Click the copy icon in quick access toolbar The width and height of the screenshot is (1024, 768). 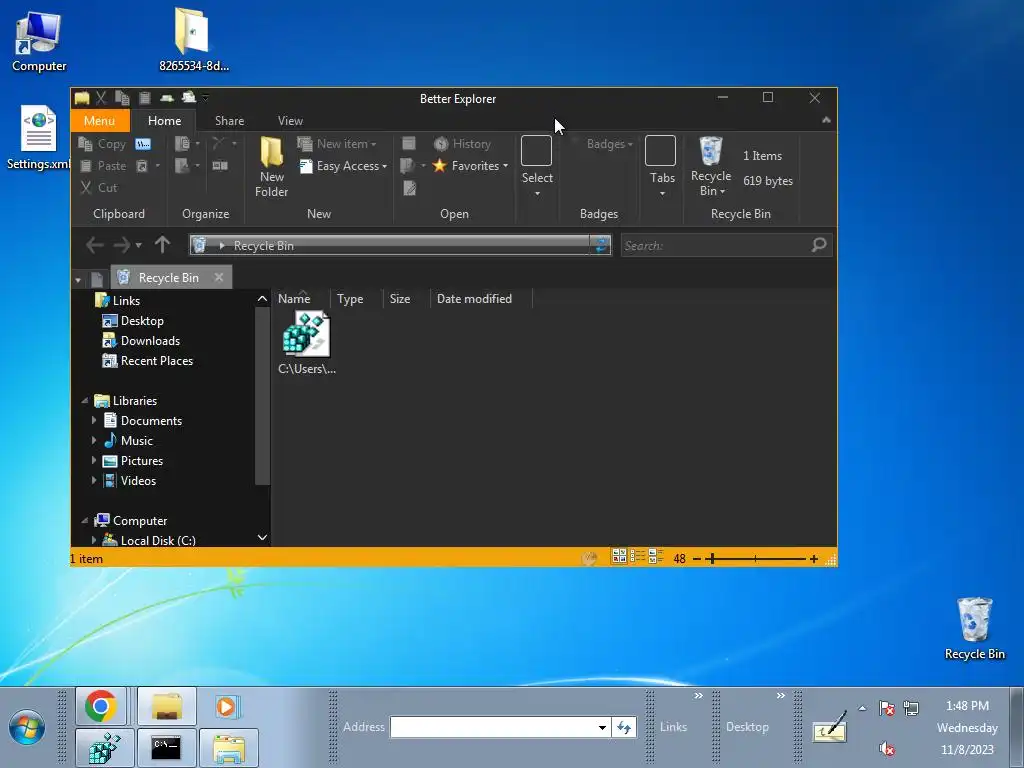[x=122, y=98]
